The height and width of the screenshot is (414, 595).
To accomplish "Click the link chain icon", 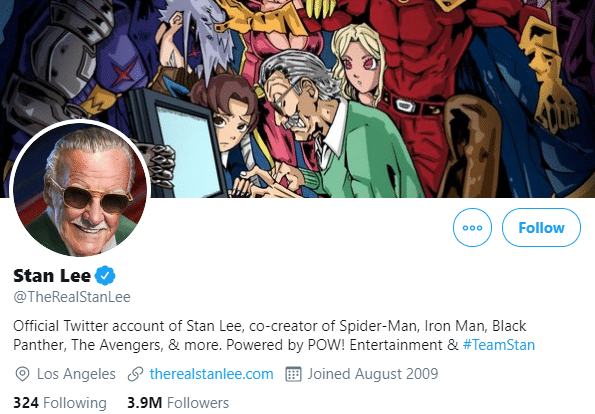I will coord(135,374).
